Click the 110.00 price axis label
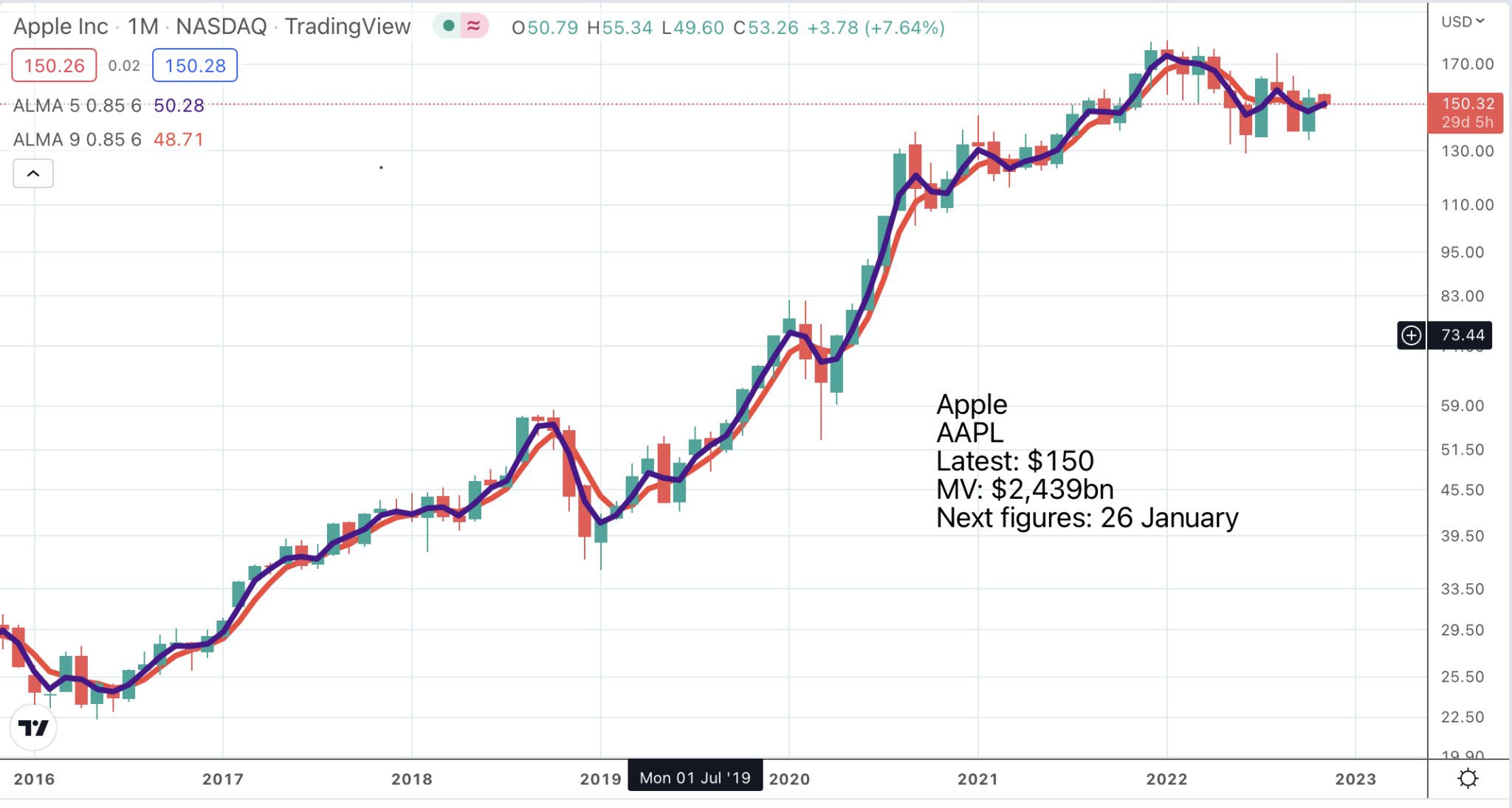Screen dimensions: 1512x808 [x=1467, y=205]
